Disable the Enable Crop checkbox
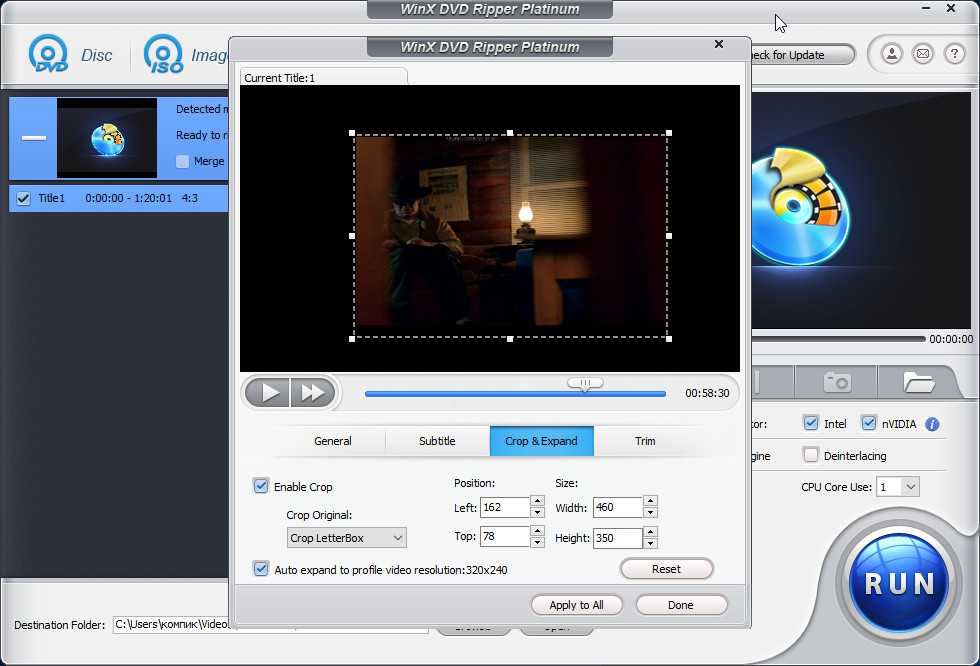Screen dimensions: 980x666 262,487
